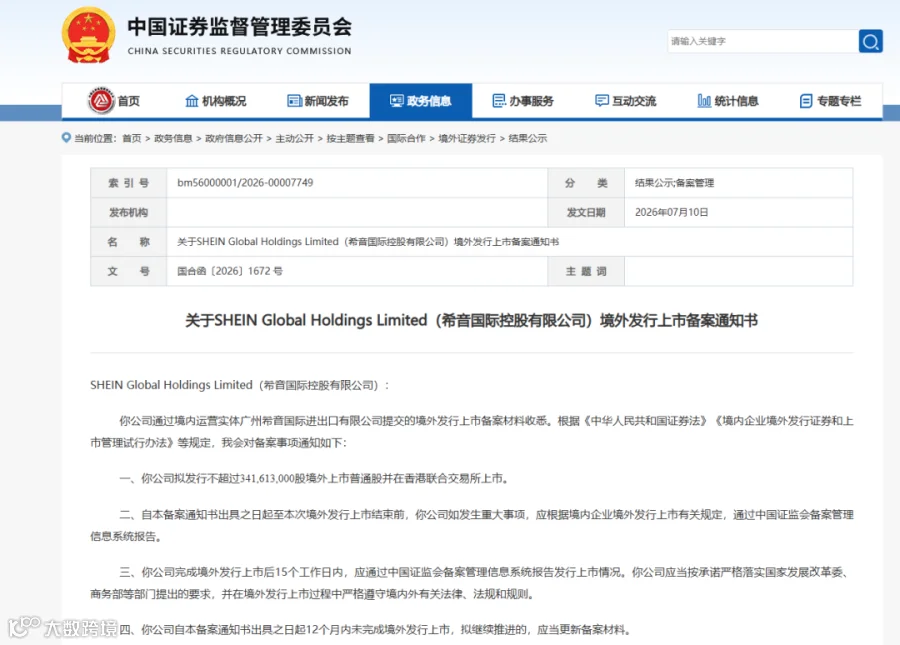Click the 文号 table label
Image resolution: width=900 pixels, height=645 pixels.
(x=129, y=271)
